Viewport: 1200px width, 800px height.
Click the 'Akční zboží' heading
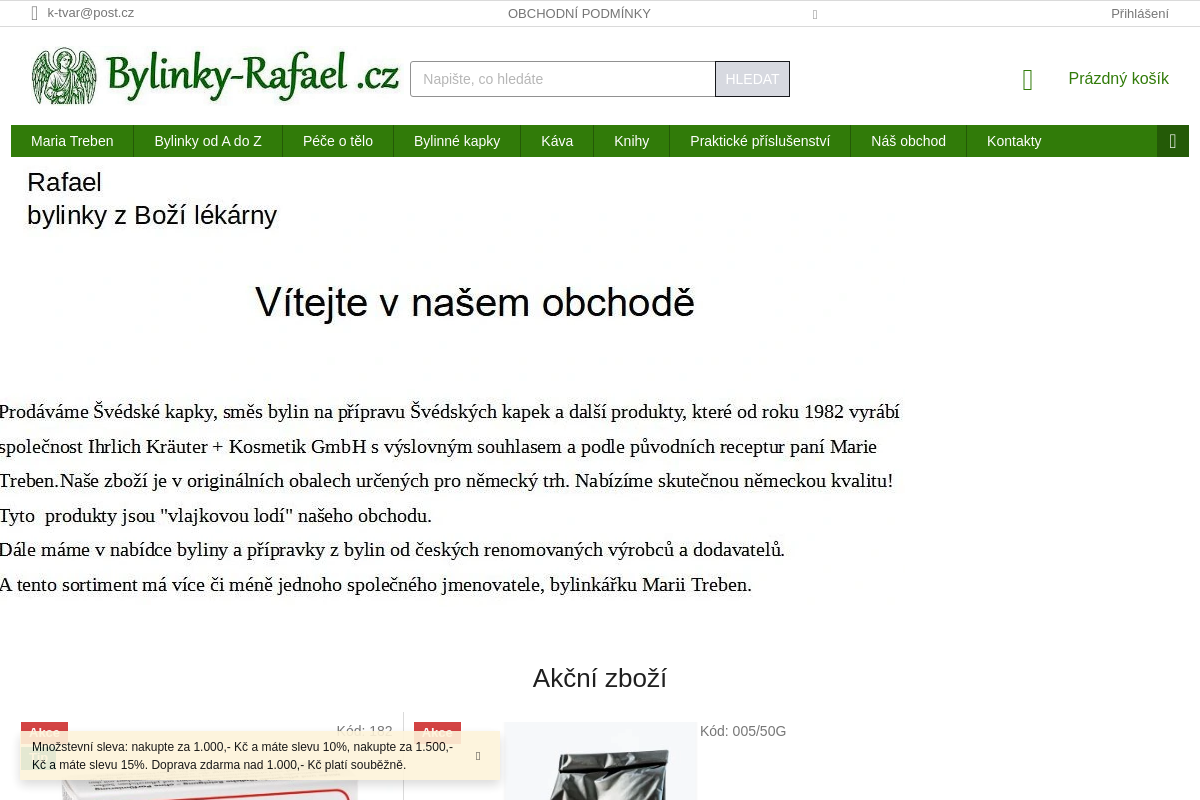coord(600,678)
